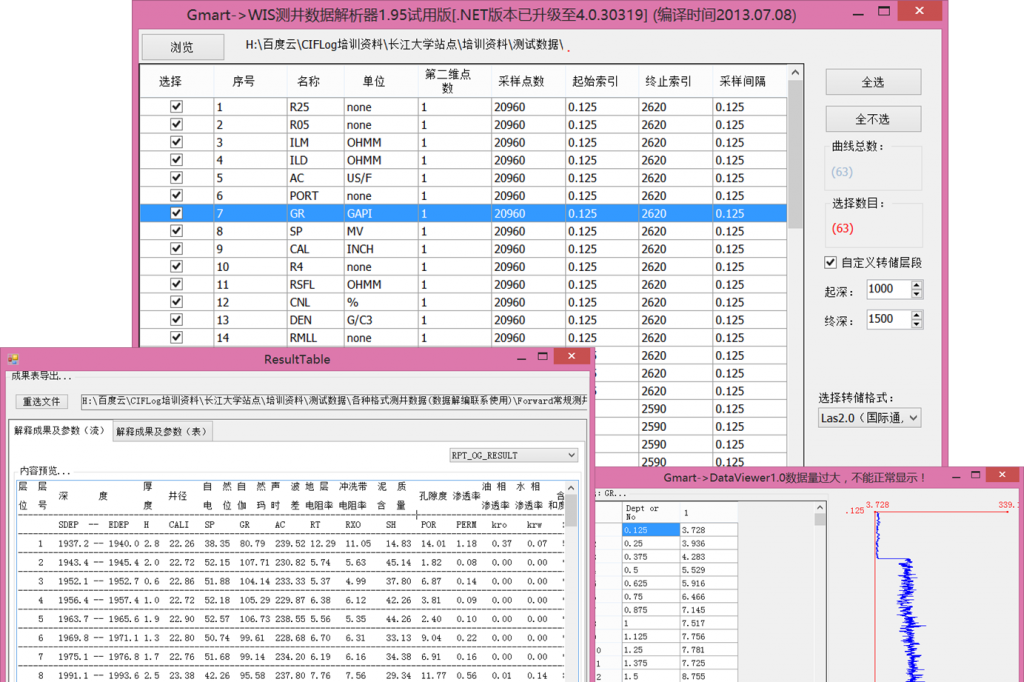
Task: Decrease 终深 end depth with down arrow
Action: (x=917, y=324)
